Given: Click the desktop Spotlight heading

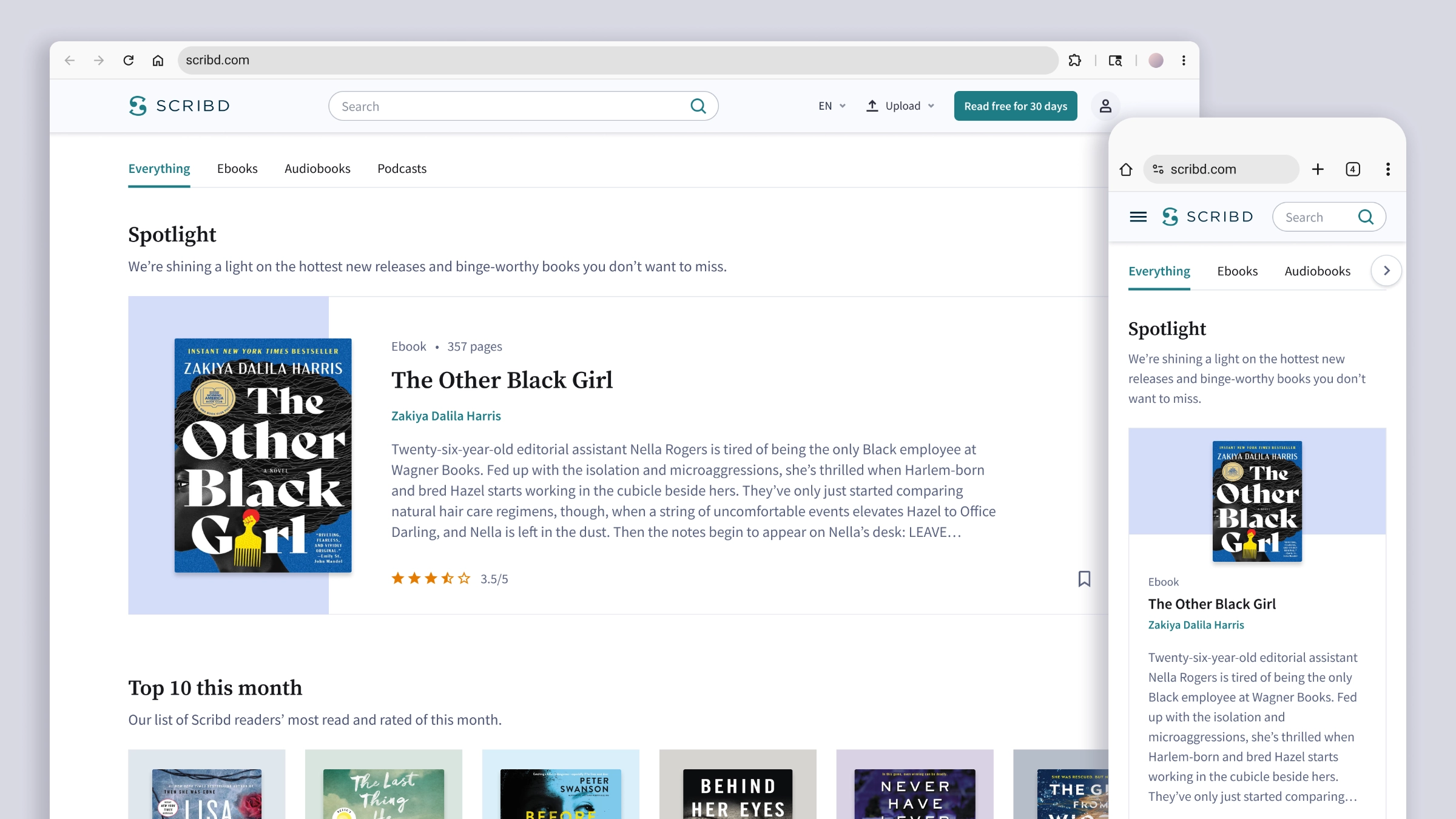Looking at the screenshot, I should 172,234.
